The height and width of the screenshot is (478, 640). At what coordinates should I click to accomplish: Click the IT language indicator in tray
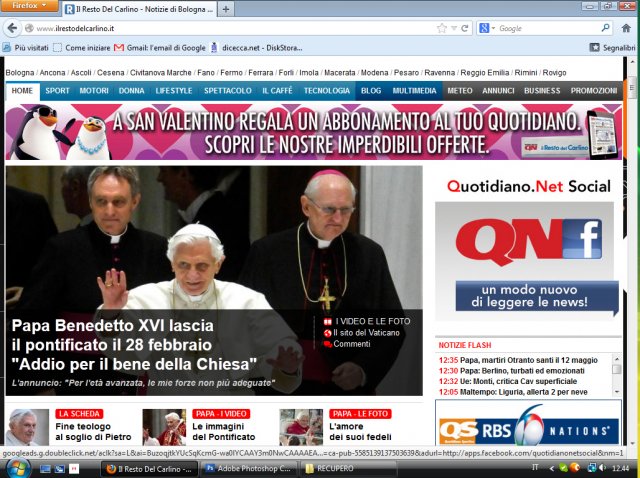pos(535,468)
